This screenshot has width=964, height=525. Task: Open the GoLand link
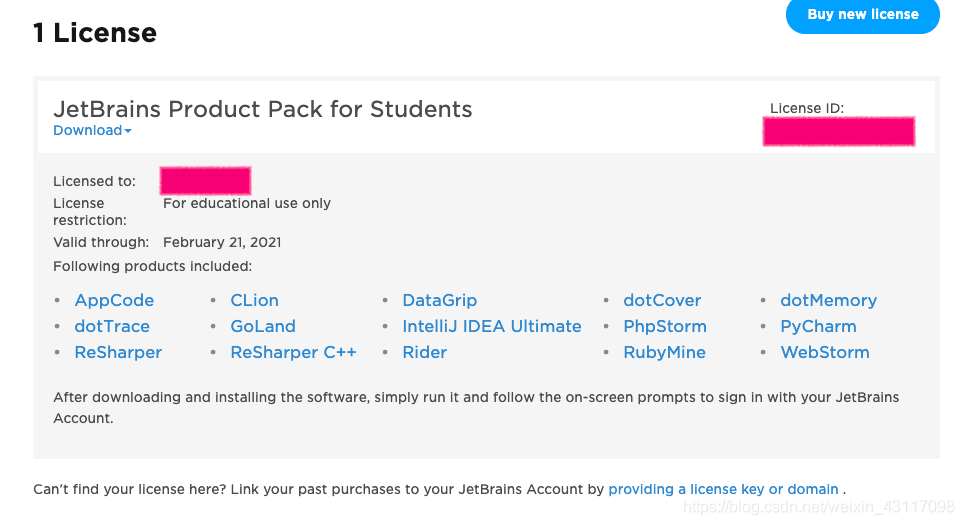[263, 326]
